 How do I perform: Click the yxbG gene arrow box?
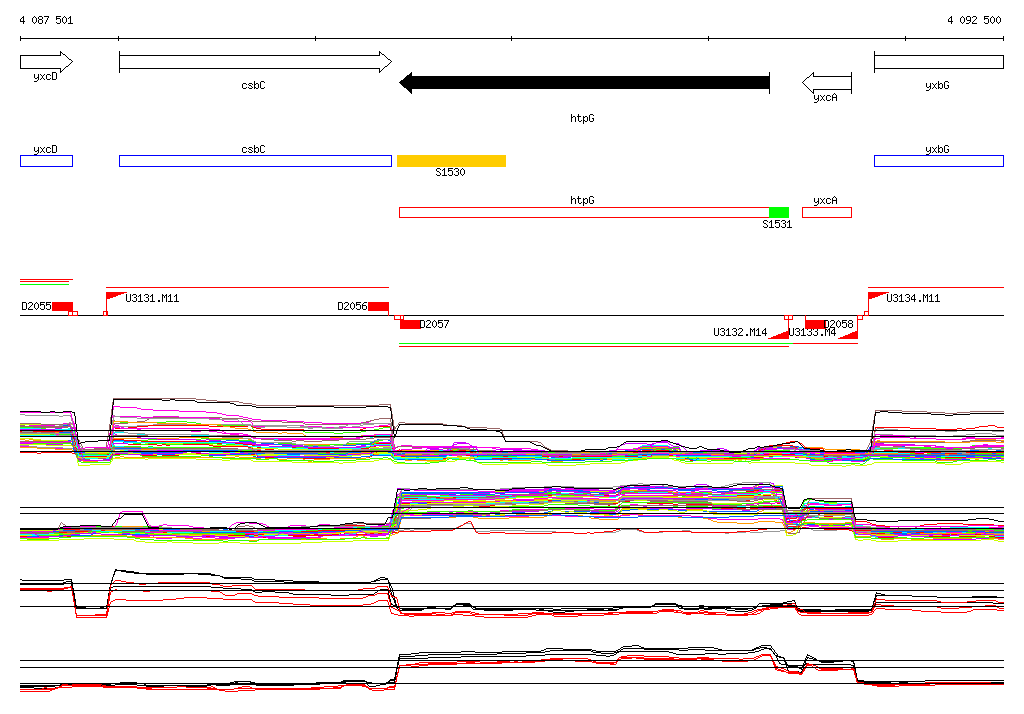tap(939, 62)
